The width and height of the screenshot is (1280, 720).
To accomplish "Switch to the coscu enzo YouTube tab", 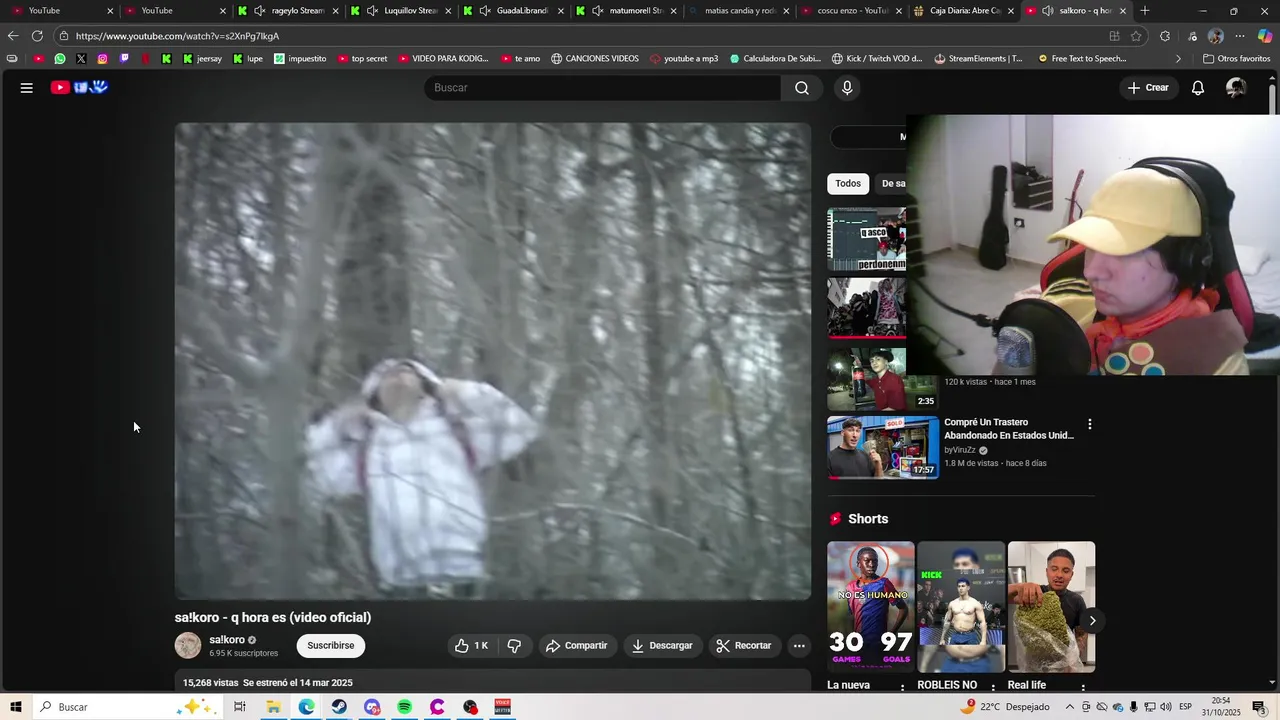I will [x=850, y=11].
